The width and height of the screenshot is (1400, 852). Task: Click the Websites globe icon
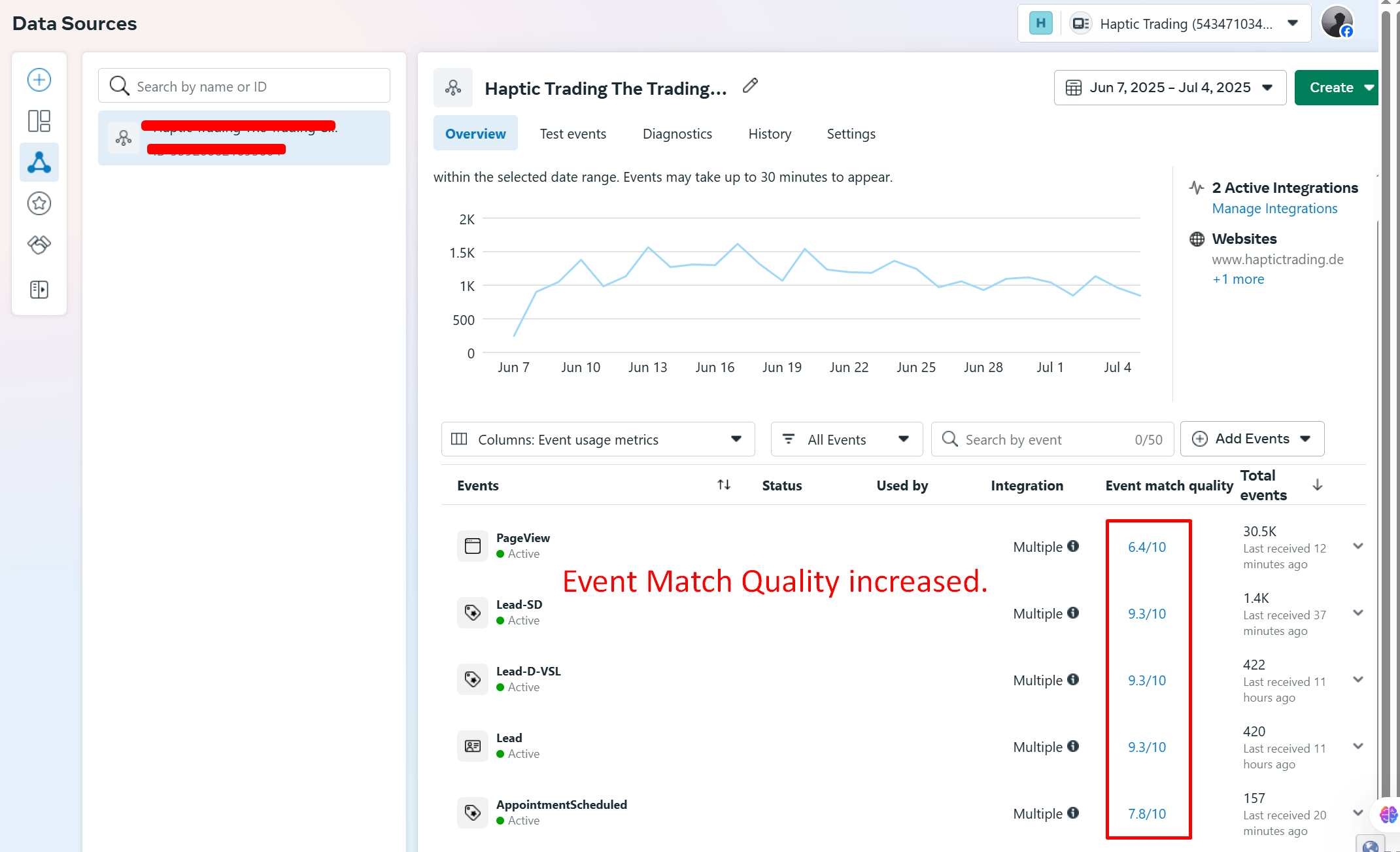point(1197,239)
